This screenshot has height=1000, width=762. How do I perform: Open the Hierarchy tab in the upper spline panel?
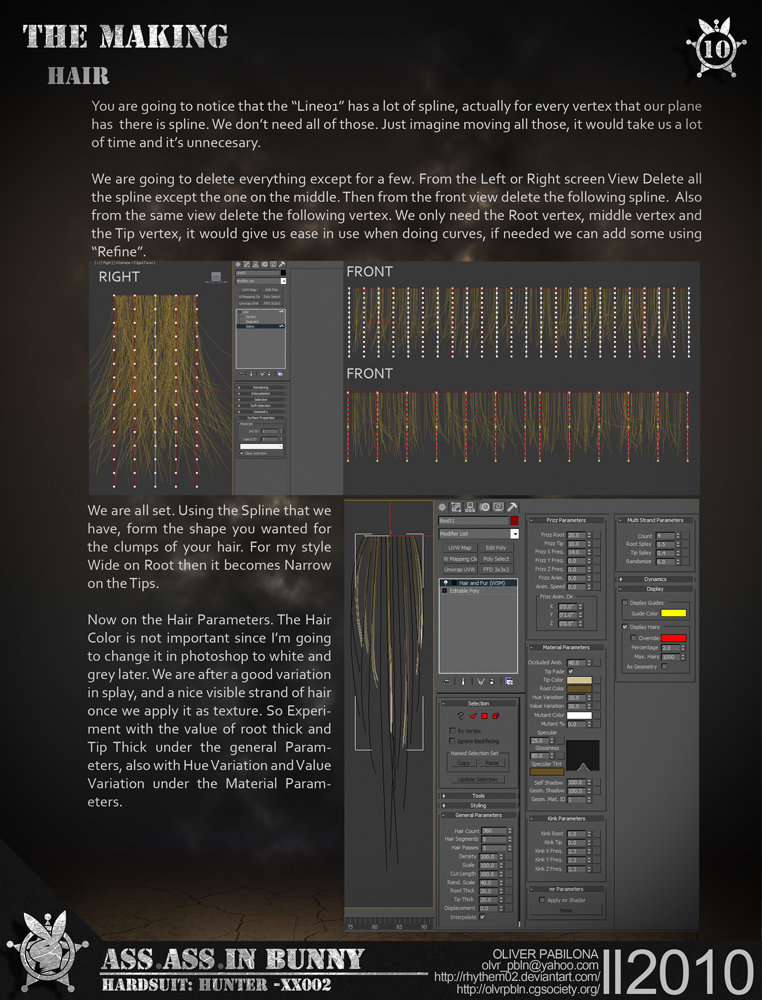[x=256, y=264]
